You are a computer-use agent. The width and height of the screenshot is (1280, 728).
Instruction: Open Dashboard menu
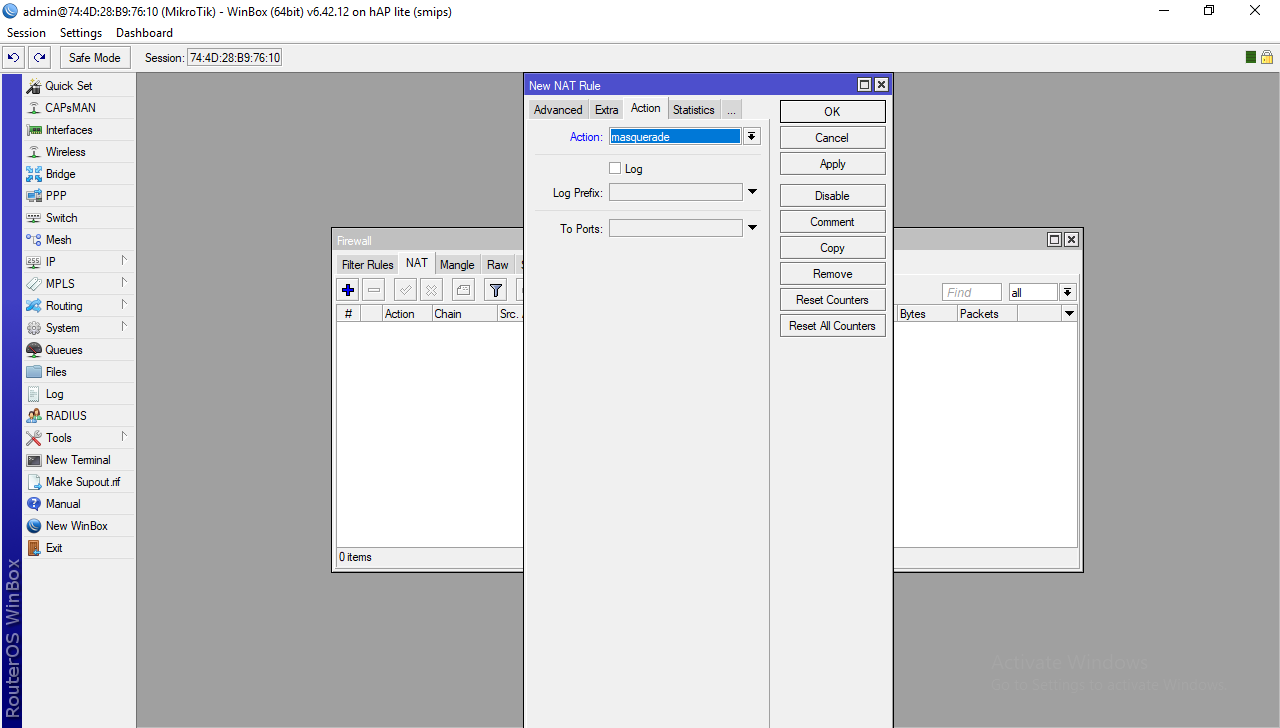point(144,33)
